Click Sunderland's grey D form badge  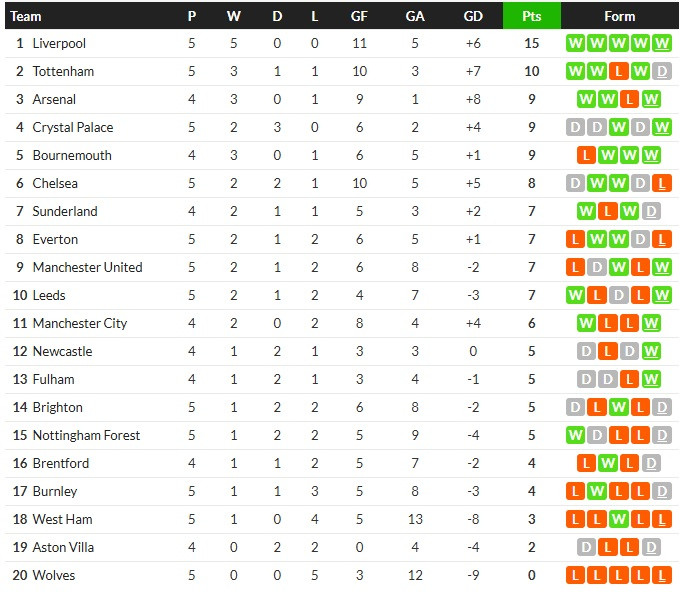point(651,211)
